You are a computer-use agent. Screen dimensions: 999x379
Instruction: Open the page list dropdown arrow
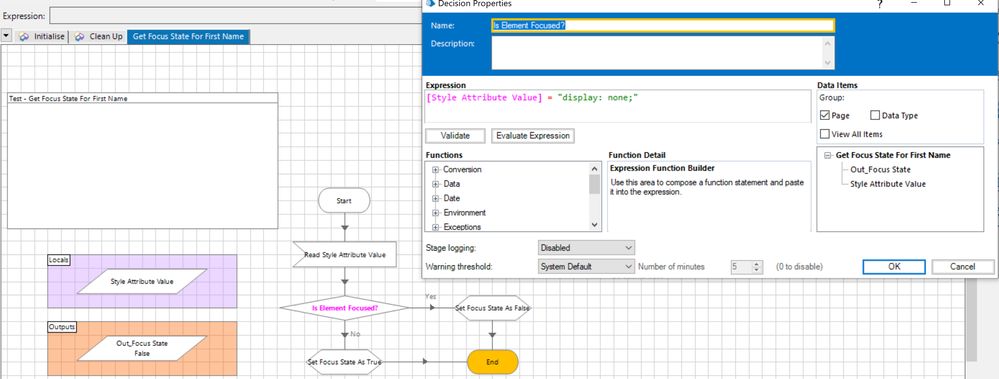tap(6, 36)
